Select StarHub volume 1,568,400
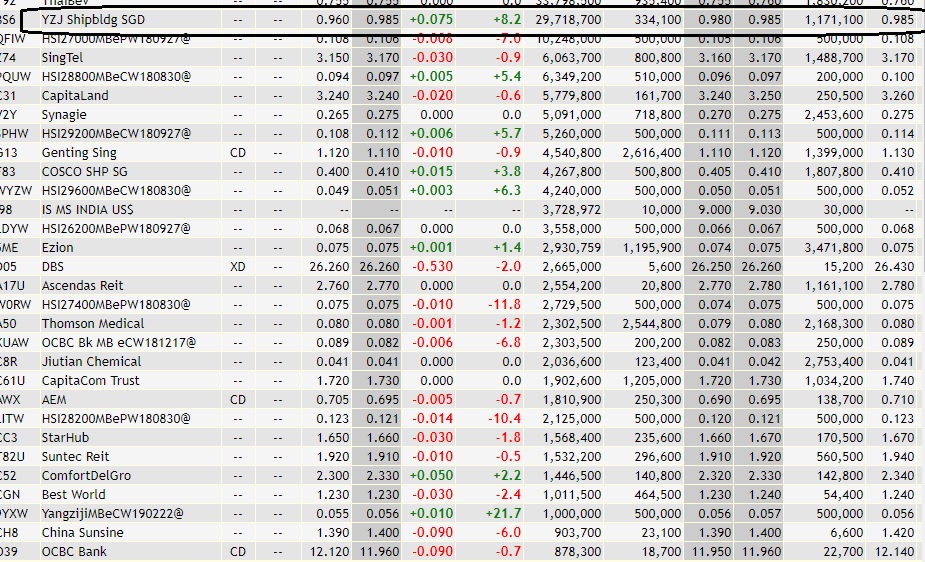Image resolution: width=925 pixels, height=562 pixels. point(572,438)
